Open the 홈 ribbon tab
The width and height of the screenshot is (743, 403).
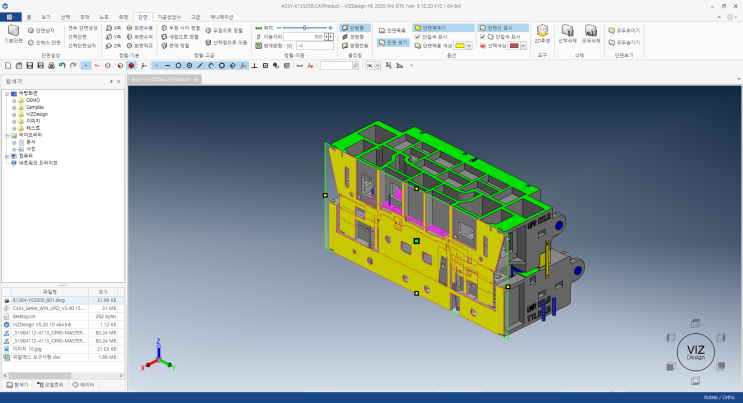pos(29,17)
